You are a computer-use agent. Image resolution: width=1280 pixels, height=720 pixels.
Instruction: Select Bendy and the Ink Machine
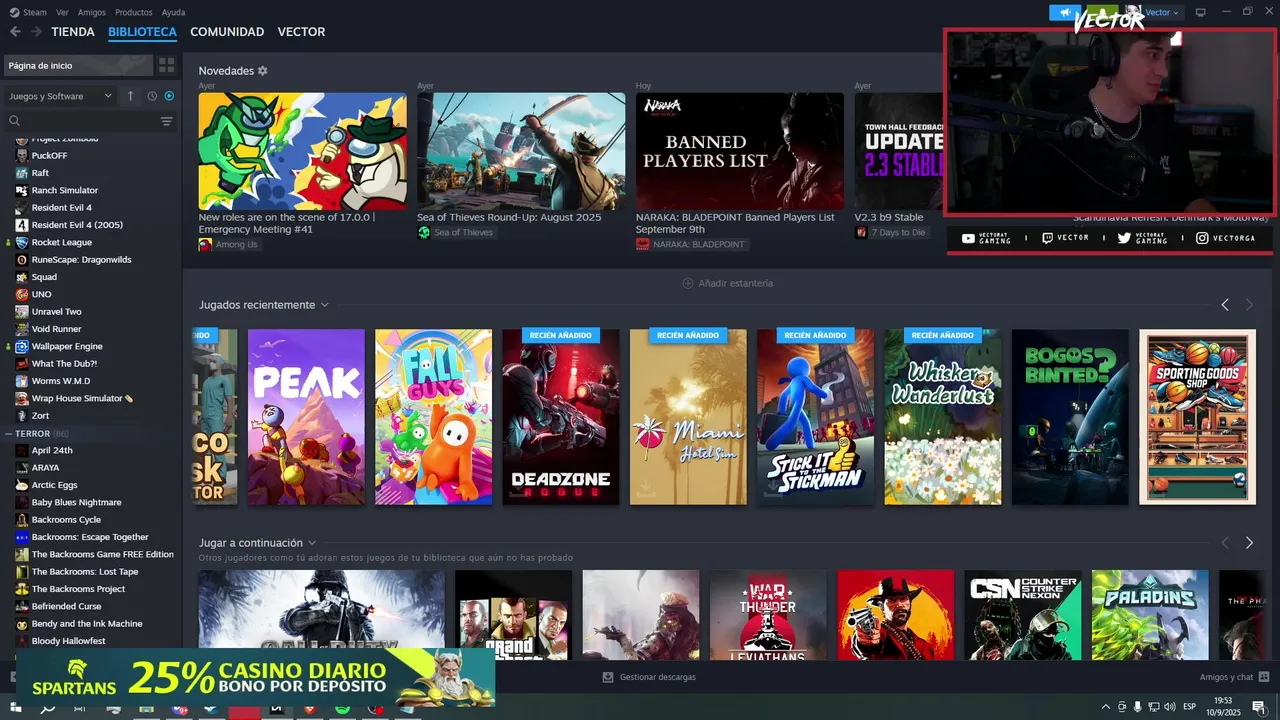[87, 624]
